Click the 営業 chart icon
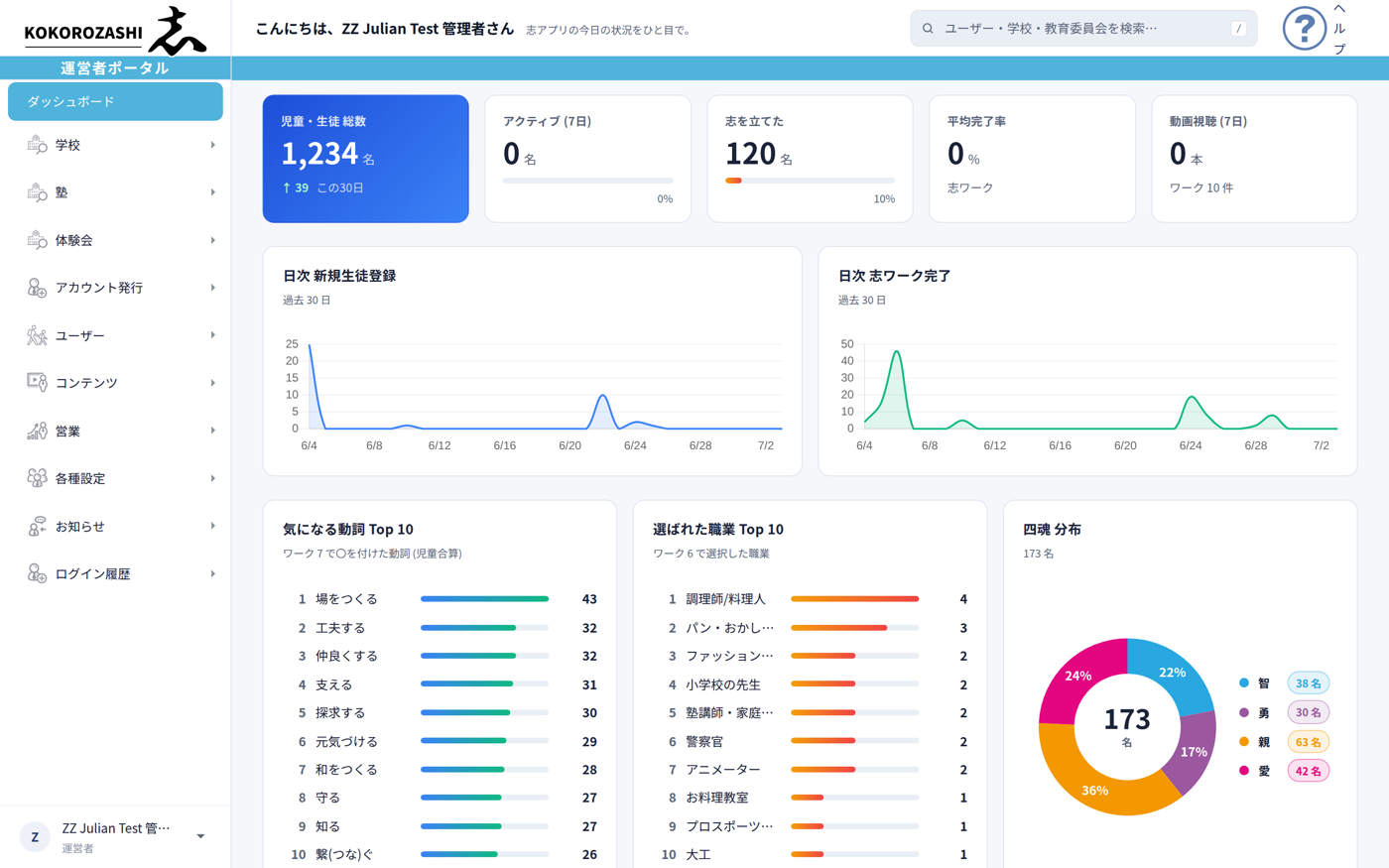This screenshot has height=868, width=1389. pyautogui.click(x=37, y=431)
